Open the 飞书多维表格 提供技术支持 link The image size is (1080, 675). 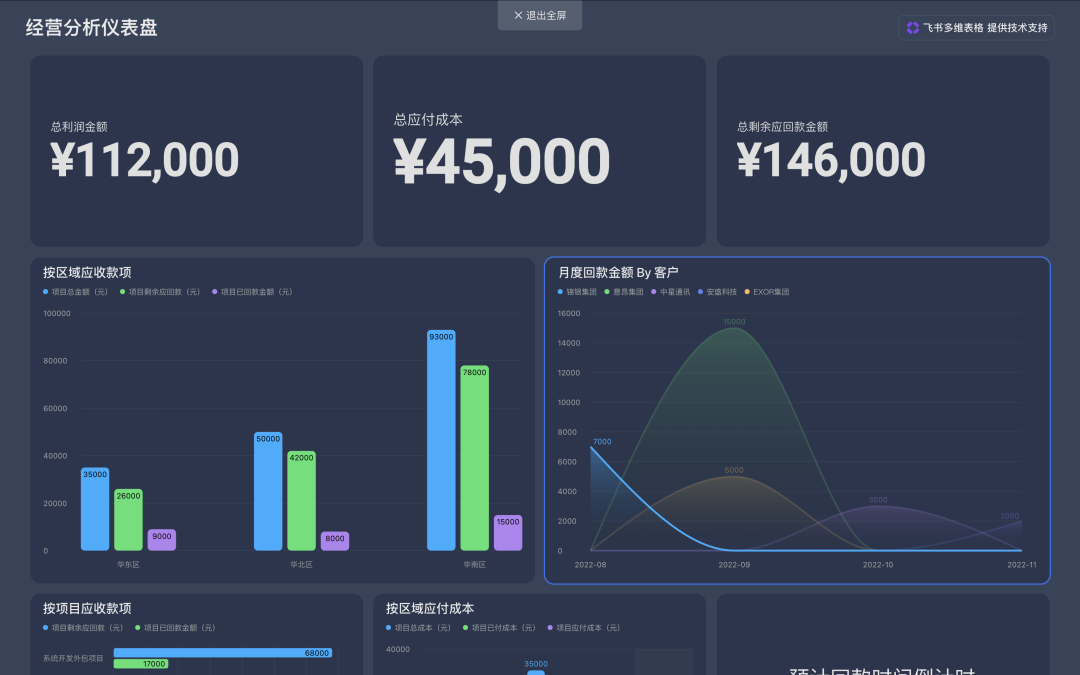click(976, 28)
